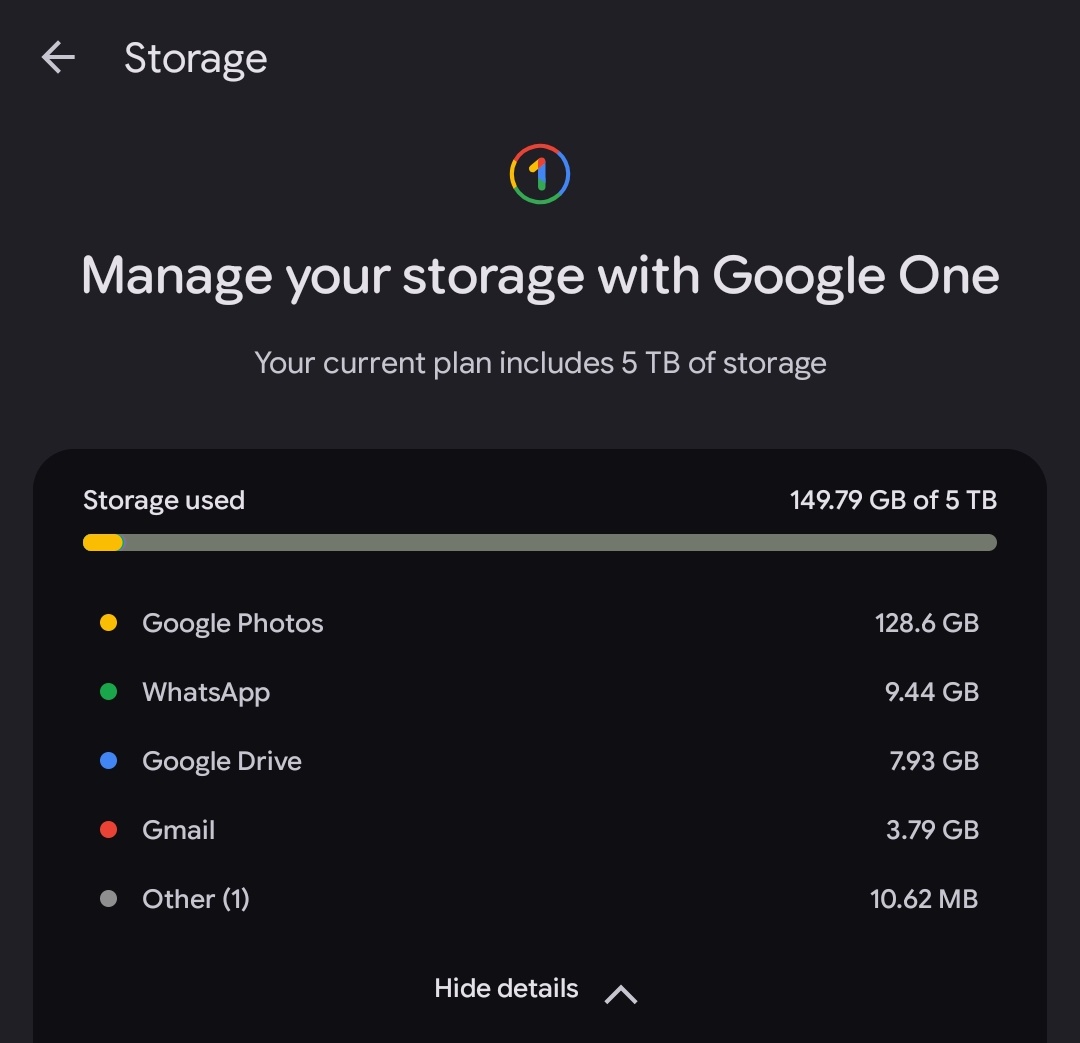Click the gray unused portion of storage bar
This screenshot has height=1043, width=1080.
[559, 542]
